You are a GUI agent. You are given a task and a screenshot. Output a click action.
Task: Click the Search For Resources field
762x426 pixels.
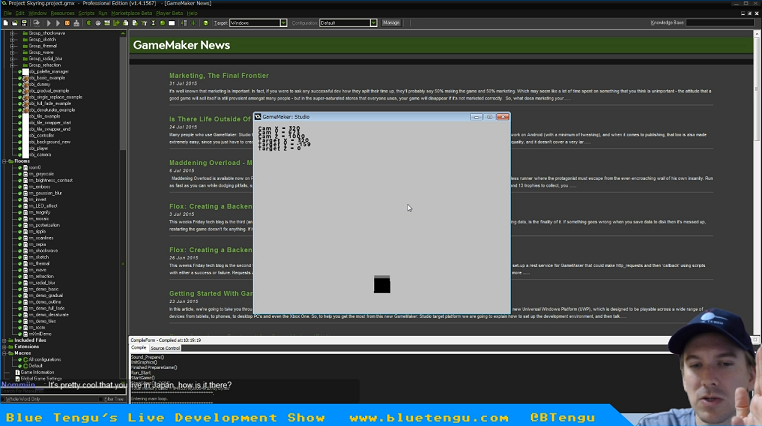click(x=63, y=391)
